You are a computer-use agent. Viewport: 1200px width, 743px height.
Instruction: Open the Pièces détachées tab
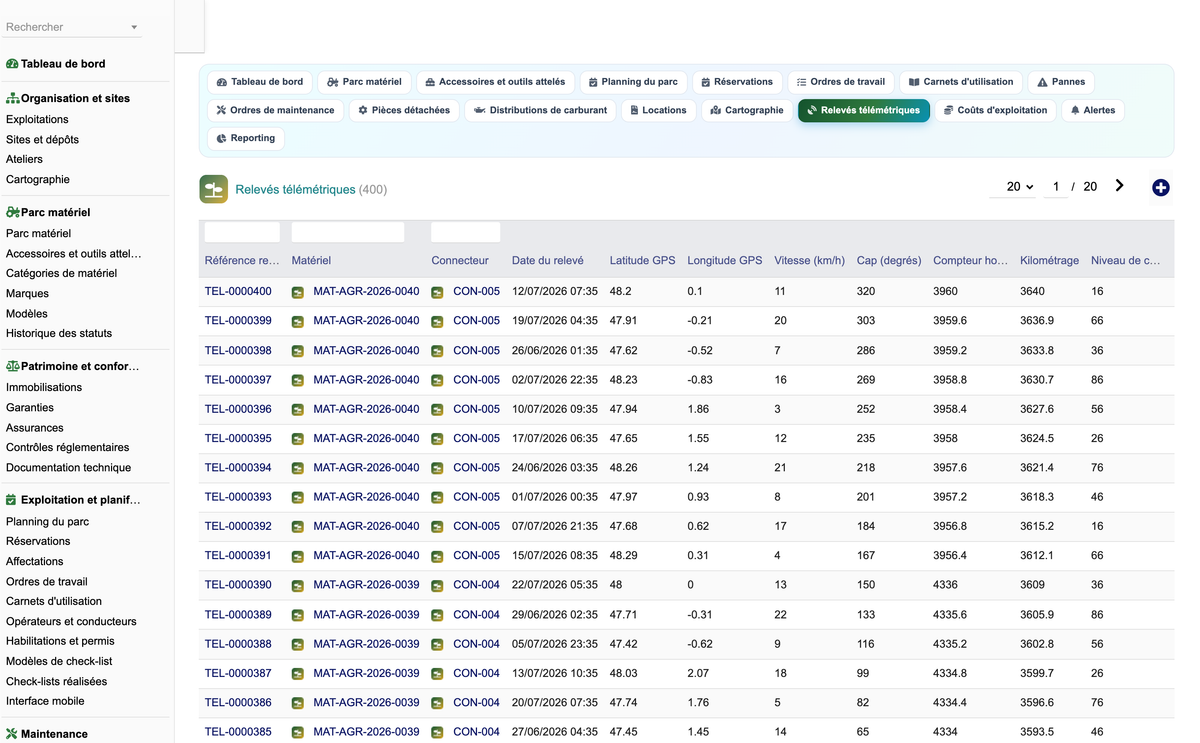(404, 110)
